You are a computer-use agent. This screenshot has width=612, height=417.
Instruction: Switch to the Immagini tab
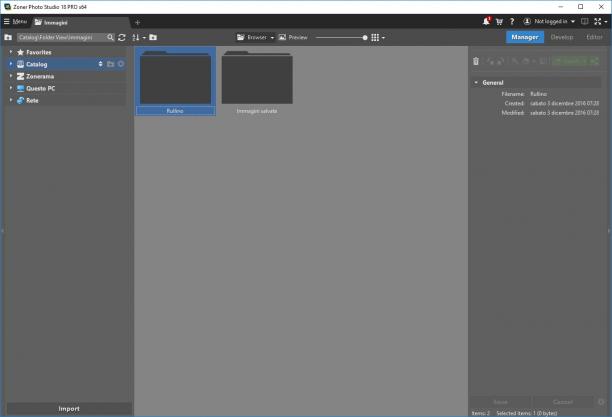51,23
